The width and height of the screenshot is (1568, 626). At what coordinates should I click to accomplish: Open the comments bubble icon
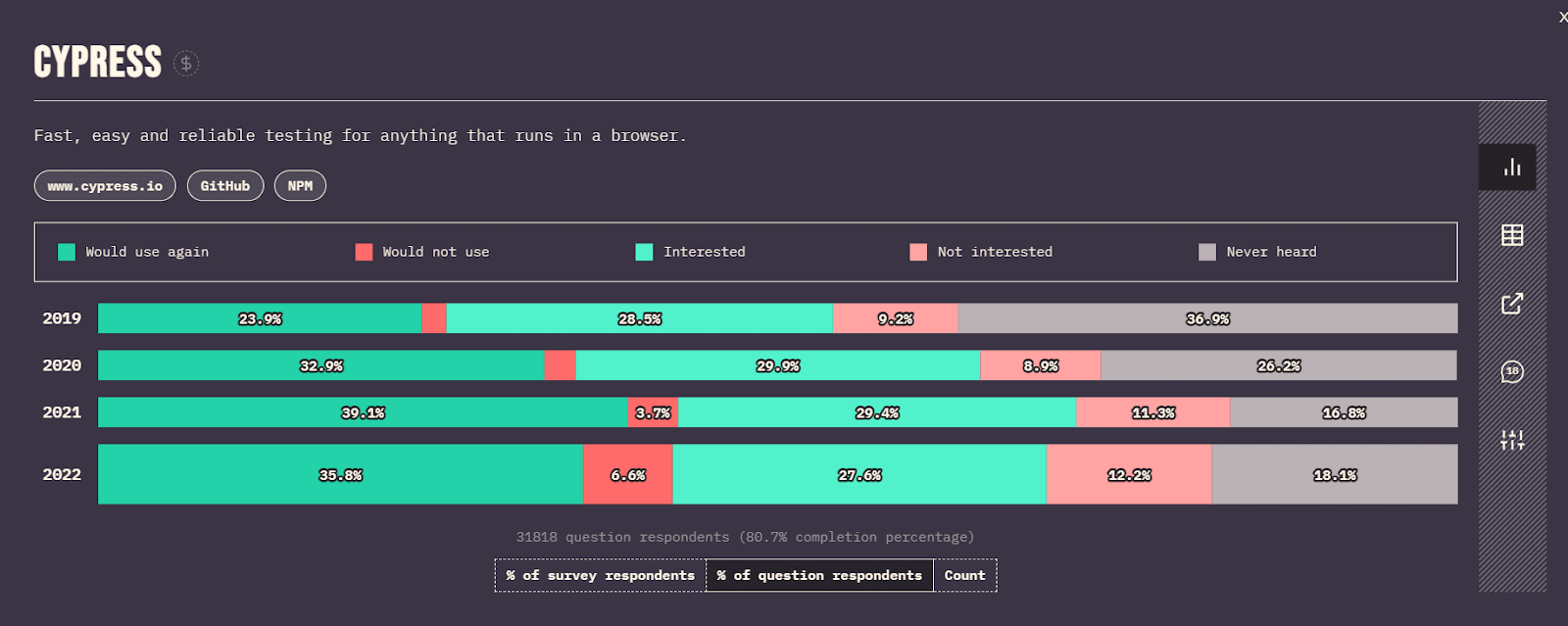(x=1511, y=372)
